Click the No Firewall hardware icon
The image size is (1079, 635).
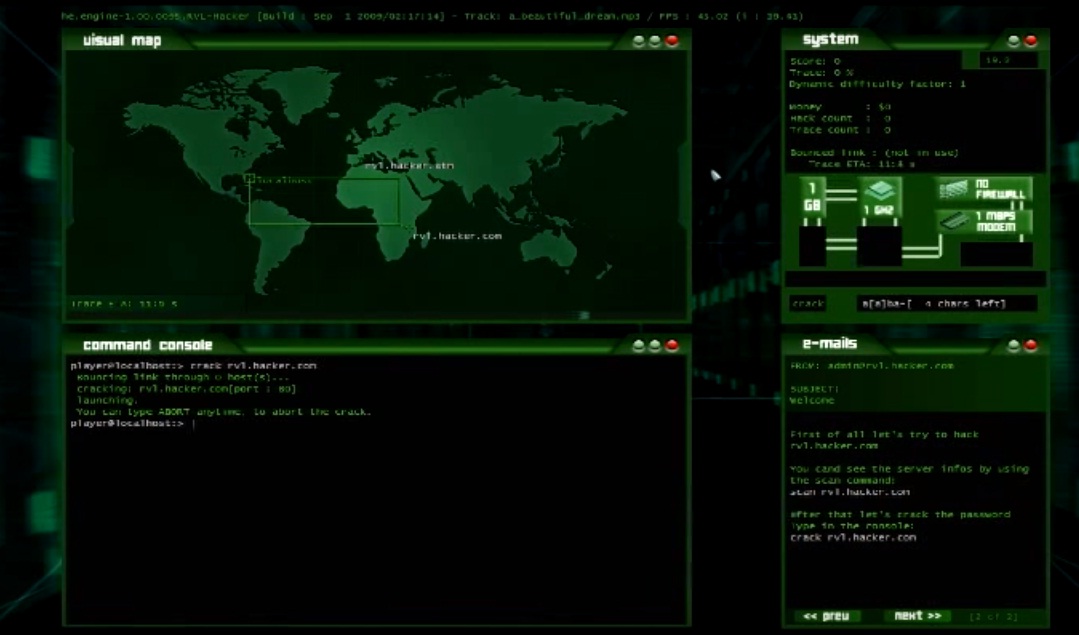pyautogui.click(x=984, y=189)
